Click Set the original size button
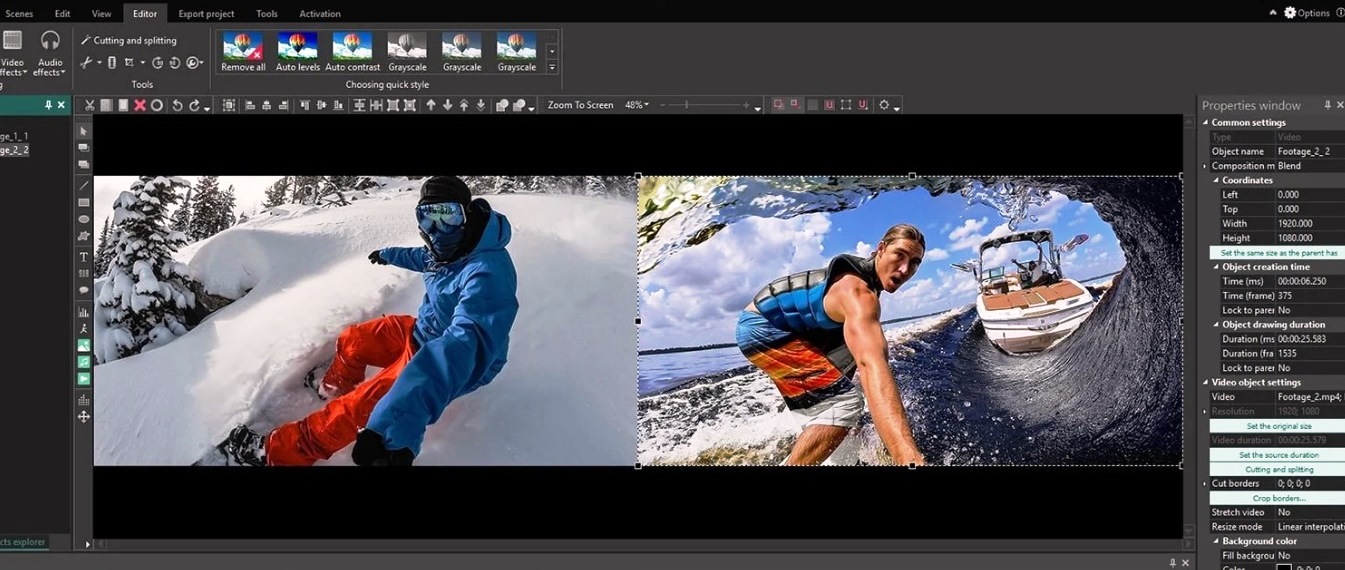Viewport: 1345px width, 570px height. point(1277,426)
